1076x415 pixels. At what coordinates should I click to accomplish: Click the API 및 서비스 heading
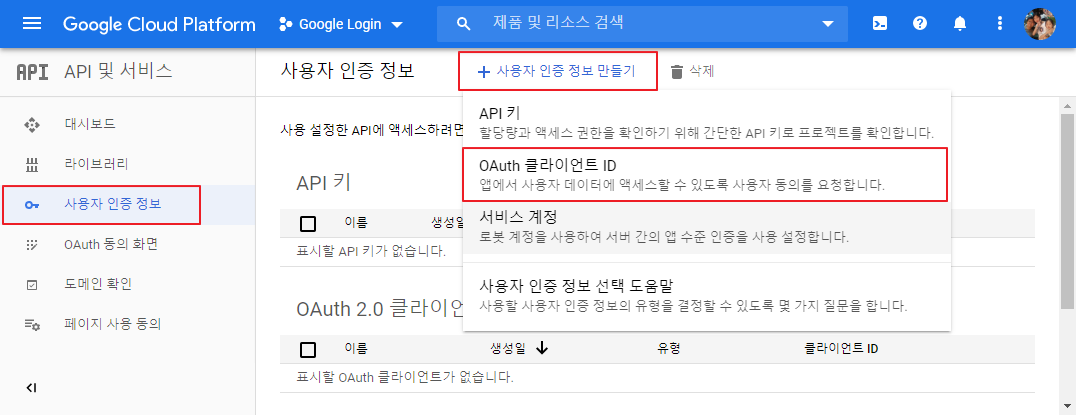coord(118,71)
